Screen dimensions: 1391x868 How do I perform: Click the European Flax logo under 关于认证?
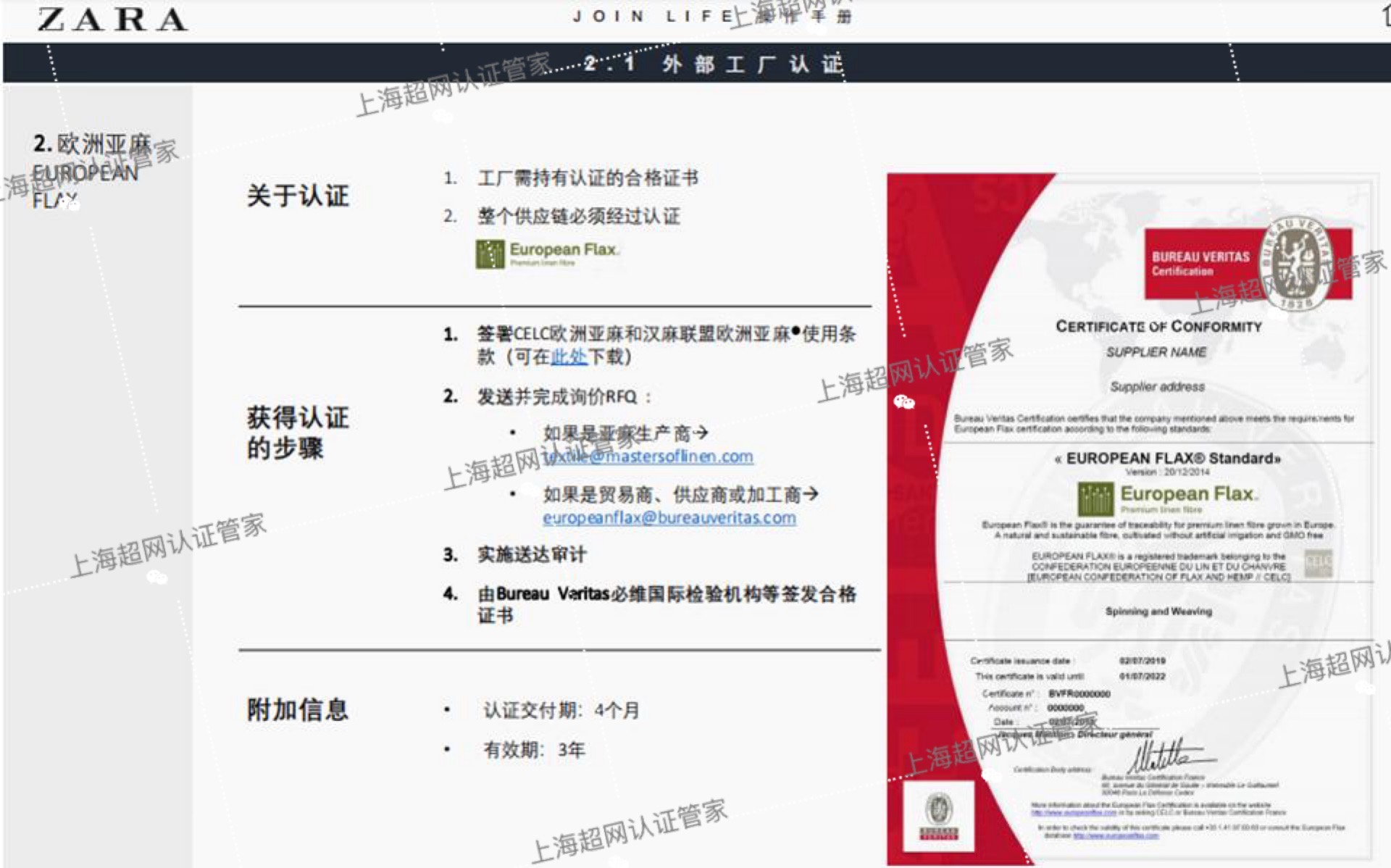tap(548, 254)
